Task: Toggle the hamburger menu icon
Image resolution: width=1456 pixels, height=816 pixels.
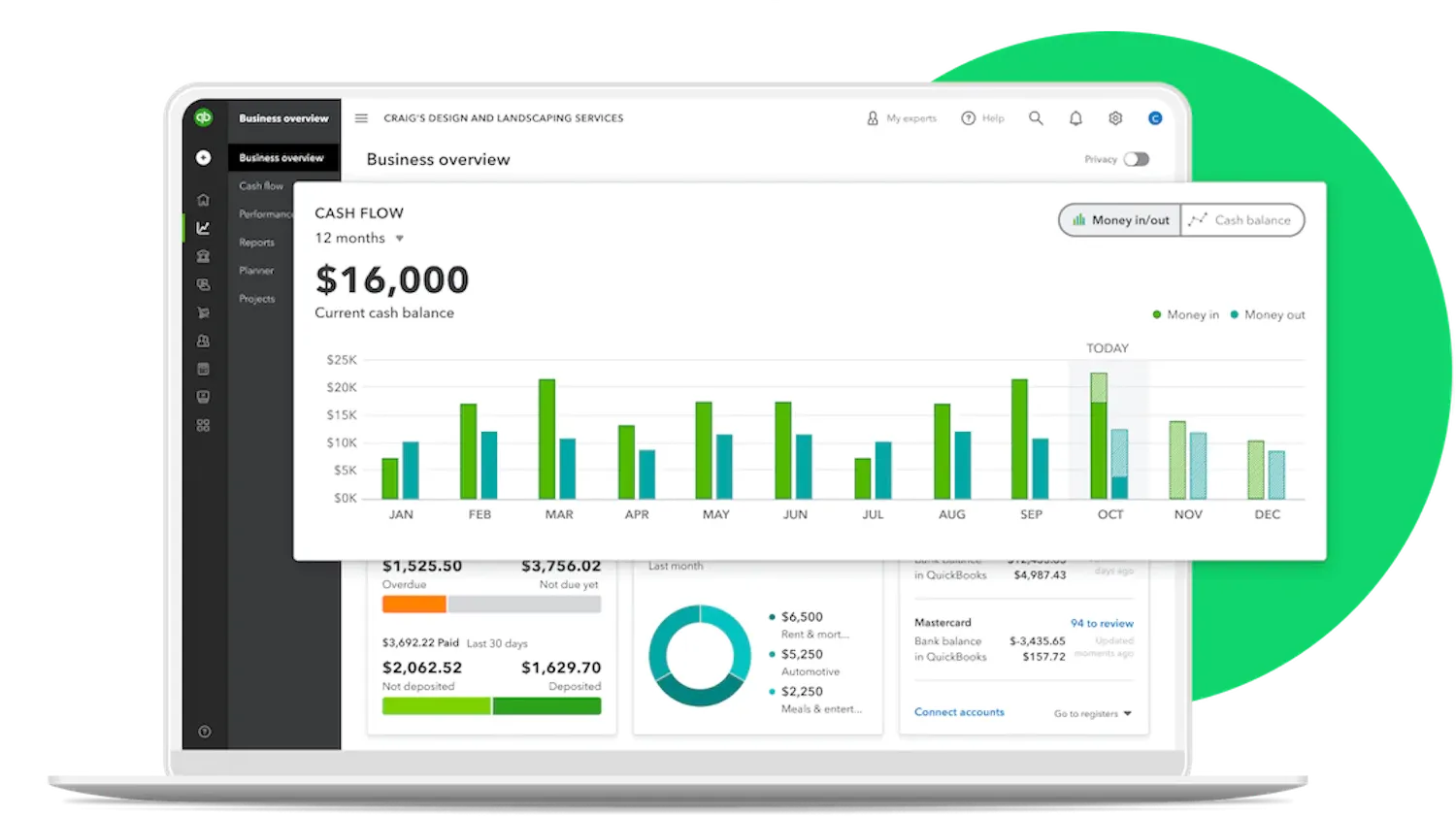Action: point(361,118)
